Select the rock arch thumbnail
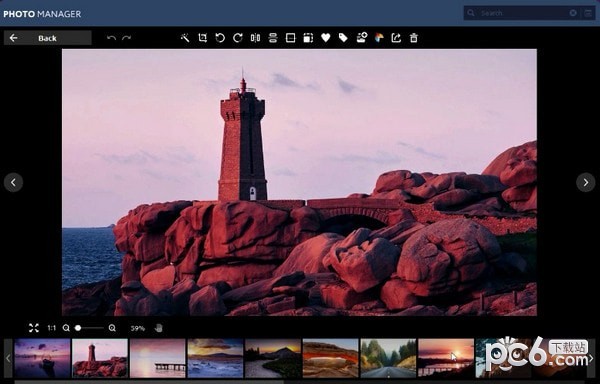The height and width of the screenshot is (384, 600). 331,358
